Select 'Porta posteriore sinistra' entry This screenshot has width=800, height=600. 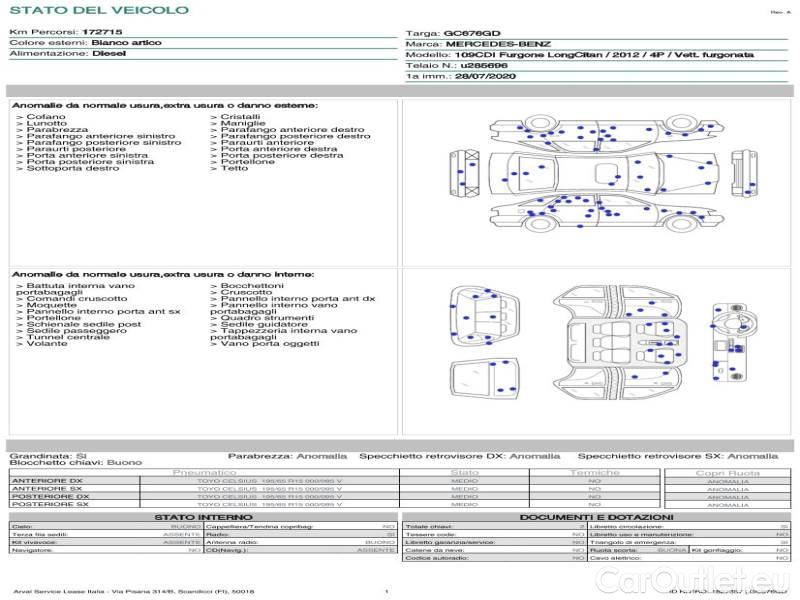[85, 162]
